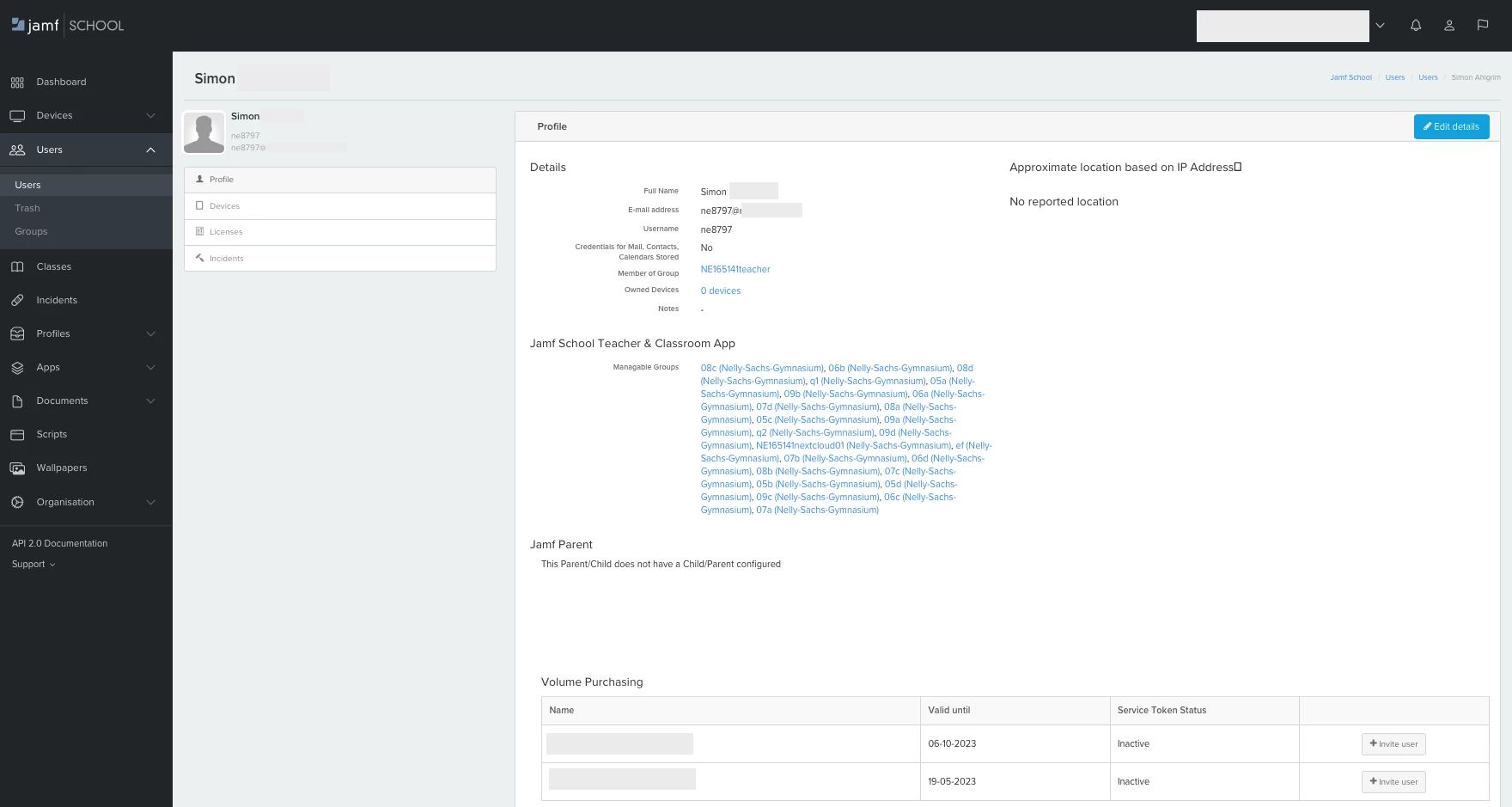Click the info icon beside IP Address heading
This screenshot has width=1512, height=807.
coord(1238,167)
